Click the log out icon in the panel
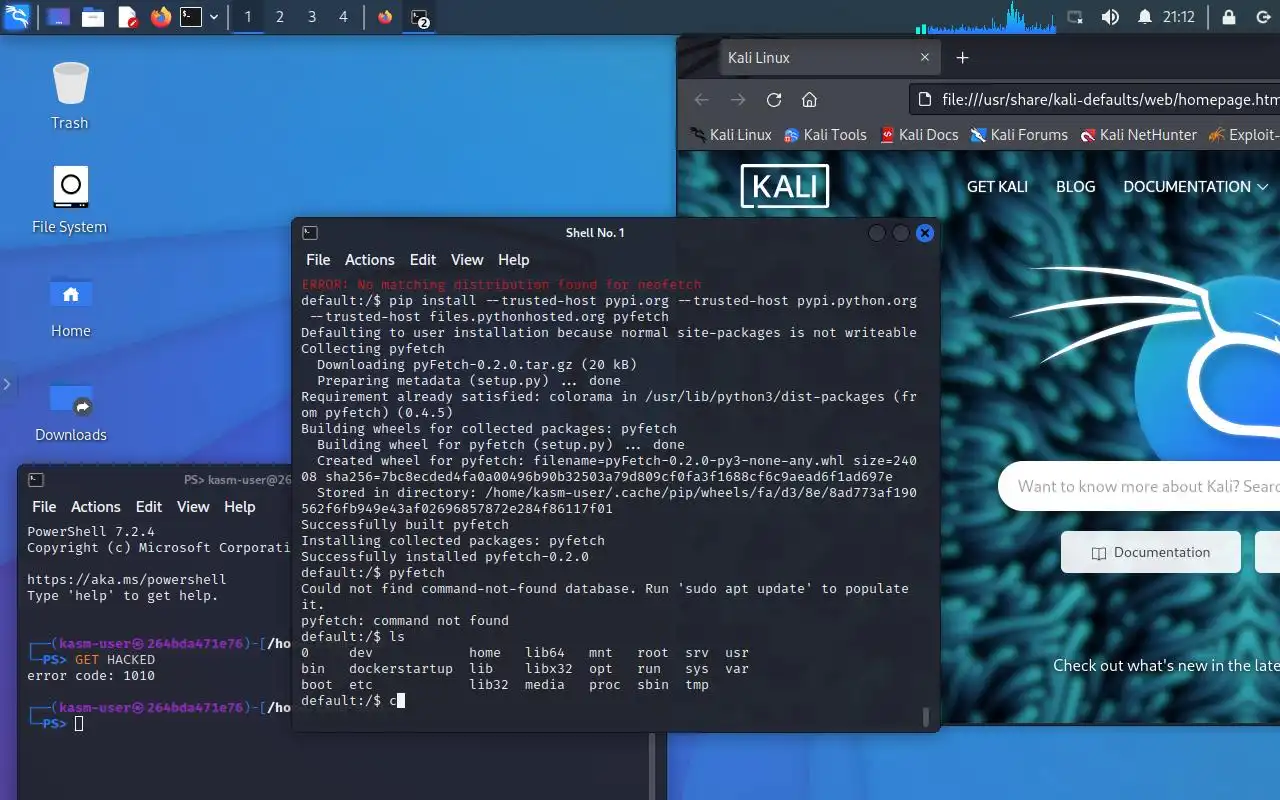Viewport: 1280px width, 800px height. [1262, 17]
